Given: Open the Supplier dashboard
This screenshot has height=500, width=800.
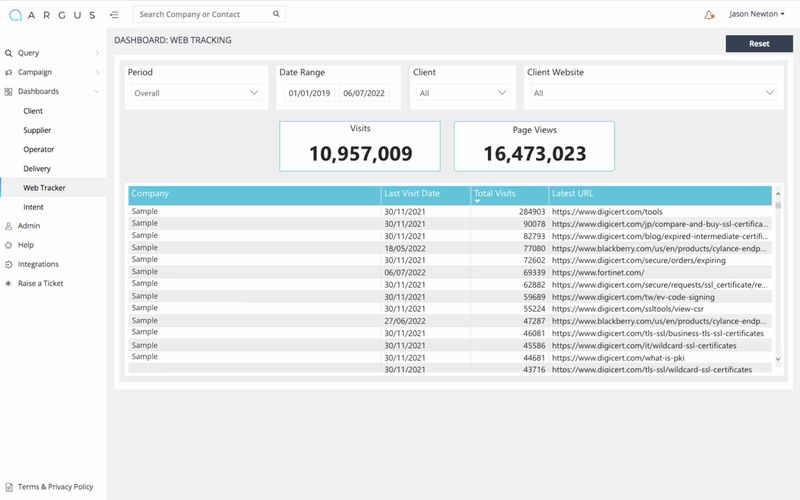Looking at the screenshot, I should [x=37, y=130].
